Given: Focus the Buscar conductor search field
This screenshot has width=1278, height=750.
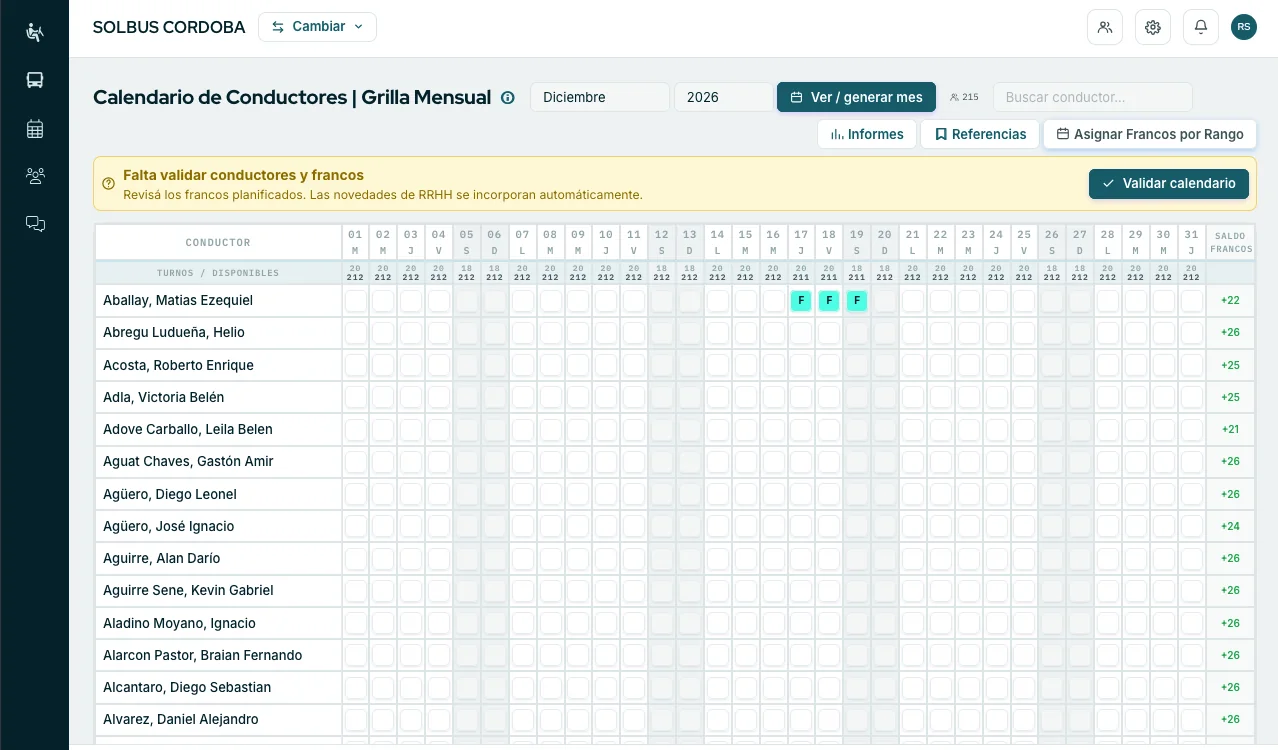Looking at the screenshot, I should click(1093, 97).
